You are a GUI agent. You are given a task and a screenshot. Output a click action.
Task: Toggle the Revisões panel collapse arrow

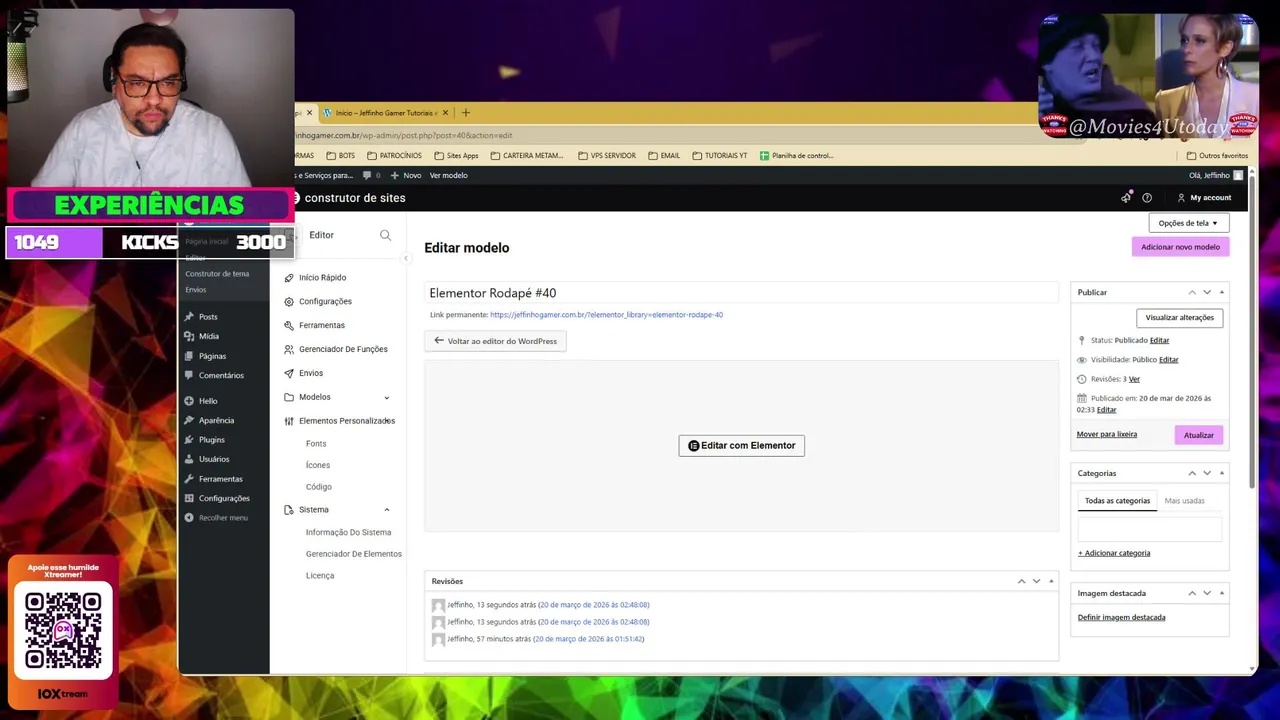(1051, 581)
